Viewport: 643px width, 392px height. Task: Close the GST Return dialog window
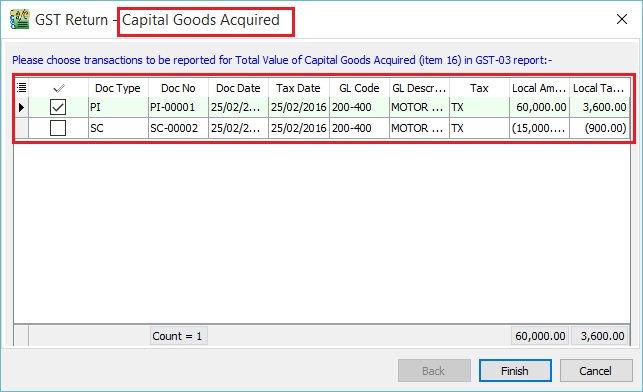(x=622, y=19)
